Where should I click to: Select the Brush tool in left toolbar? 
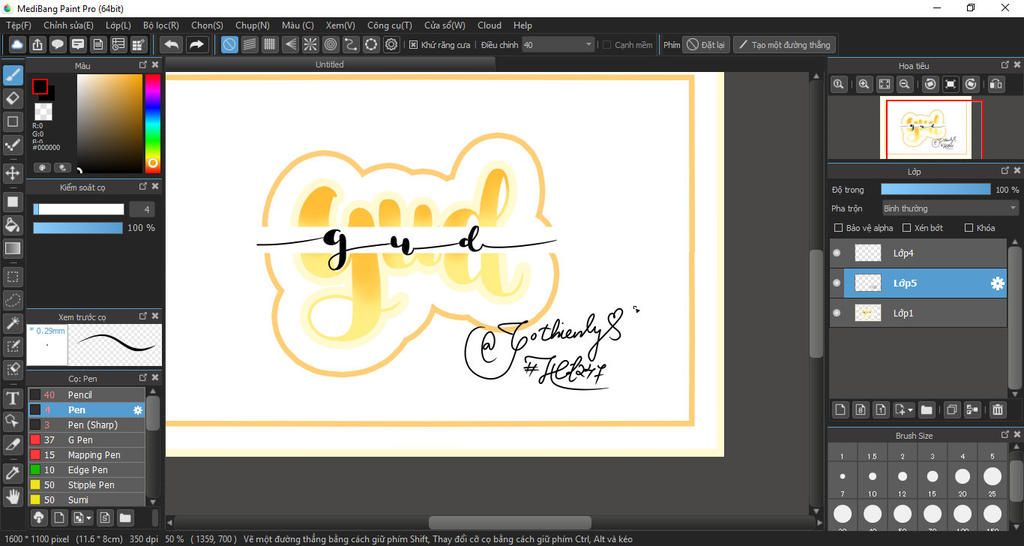(x=12, y=75)
